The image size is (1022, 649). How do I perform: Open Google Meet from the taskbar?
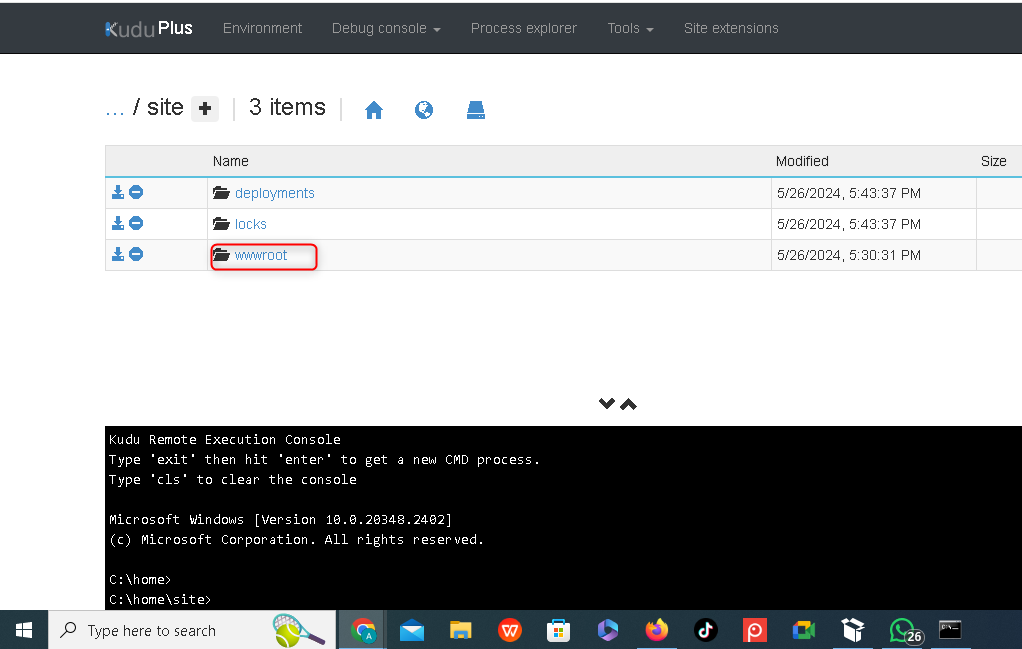[x=804, y=631]
